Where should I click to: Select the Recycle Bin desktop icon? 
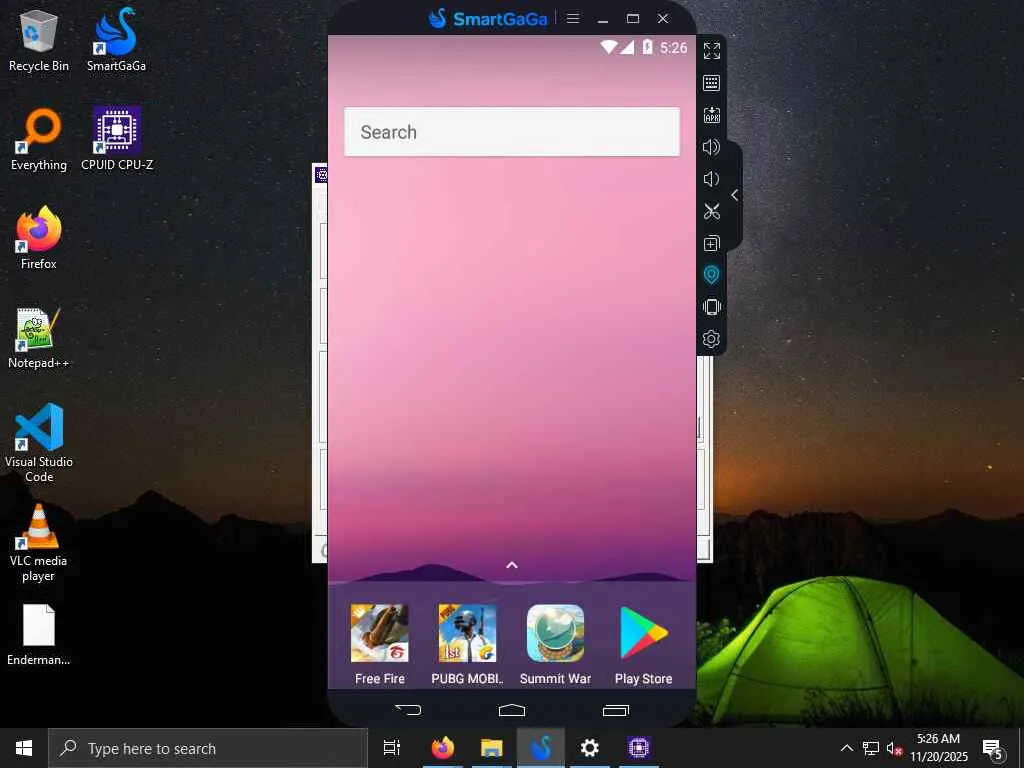pos(39,40)
